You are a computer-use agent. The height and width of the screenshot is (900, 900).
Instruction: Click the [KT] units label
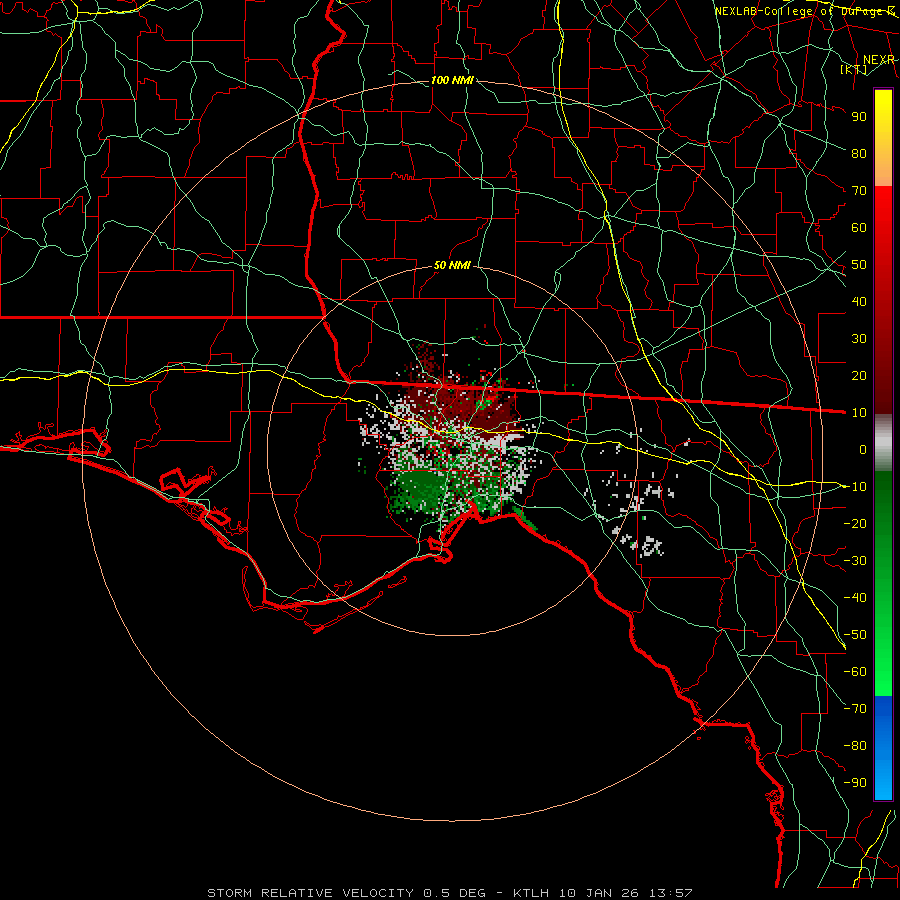pyautogui.click(x=853, y=69)
